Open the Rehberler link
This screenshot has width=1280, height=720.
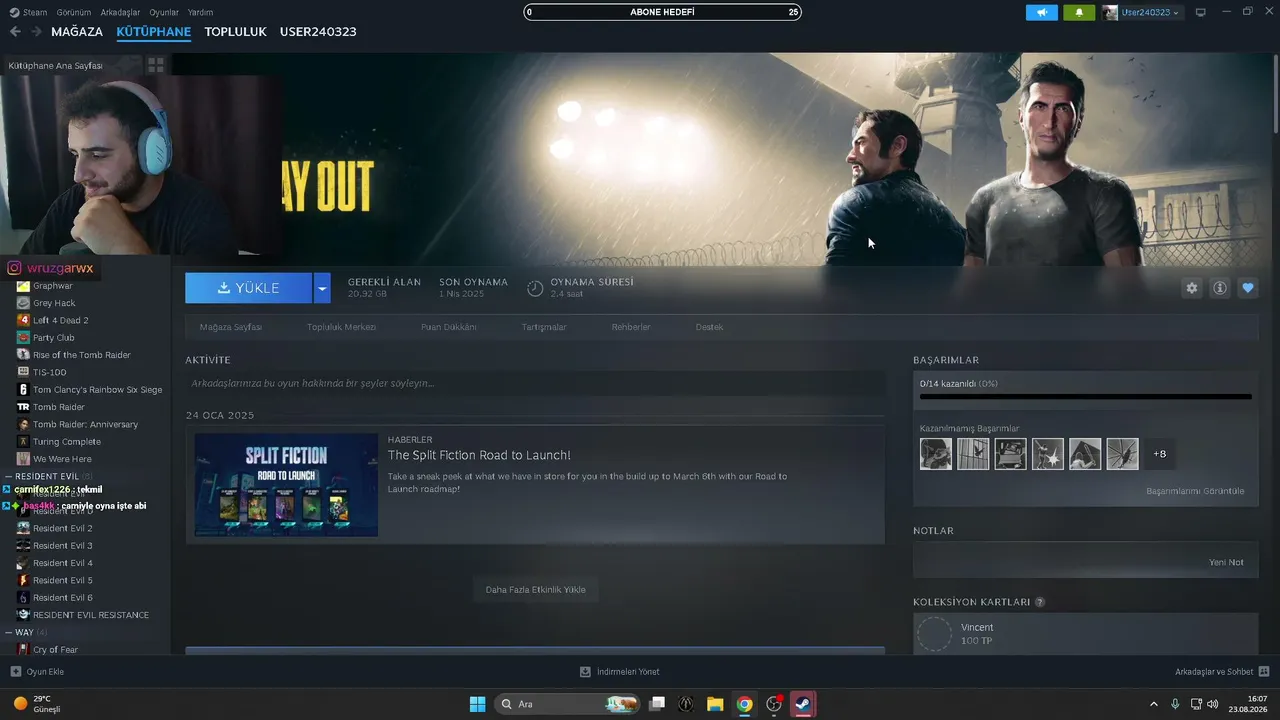[x=631, y=327]
